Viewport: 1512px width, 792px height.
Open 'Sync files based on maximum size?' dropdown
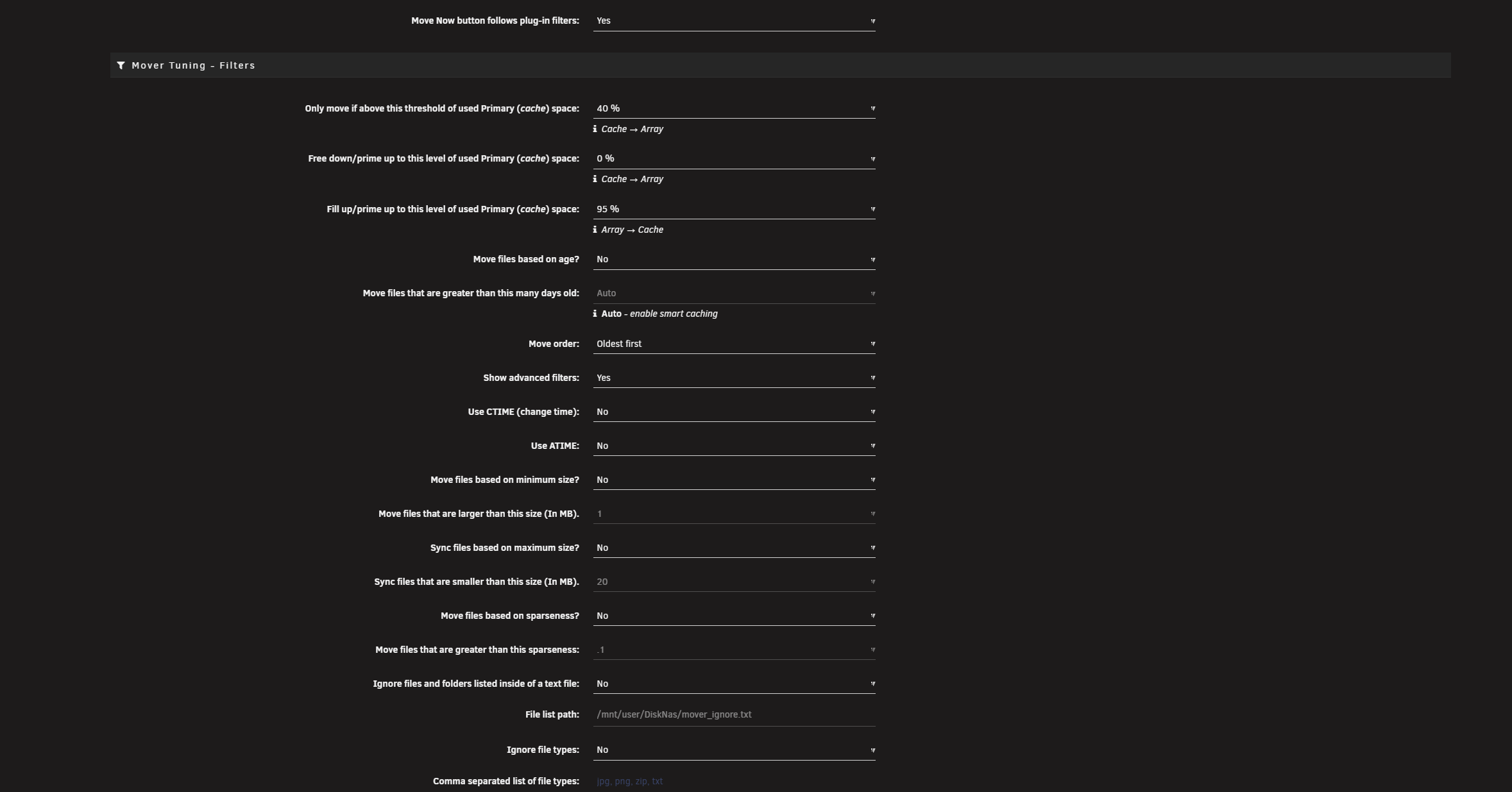coord(734,548)
